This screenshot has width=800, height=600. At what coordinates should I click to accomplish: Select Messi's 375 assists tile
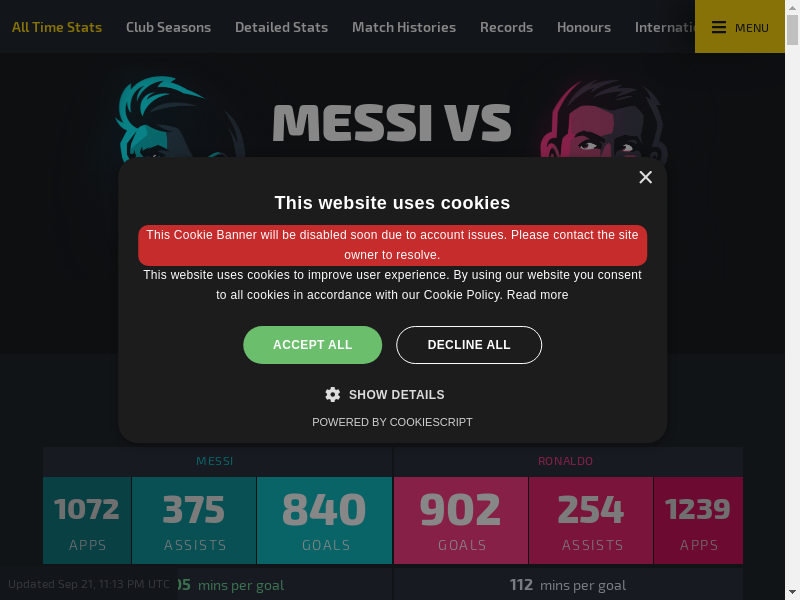[x=194, y=520]
